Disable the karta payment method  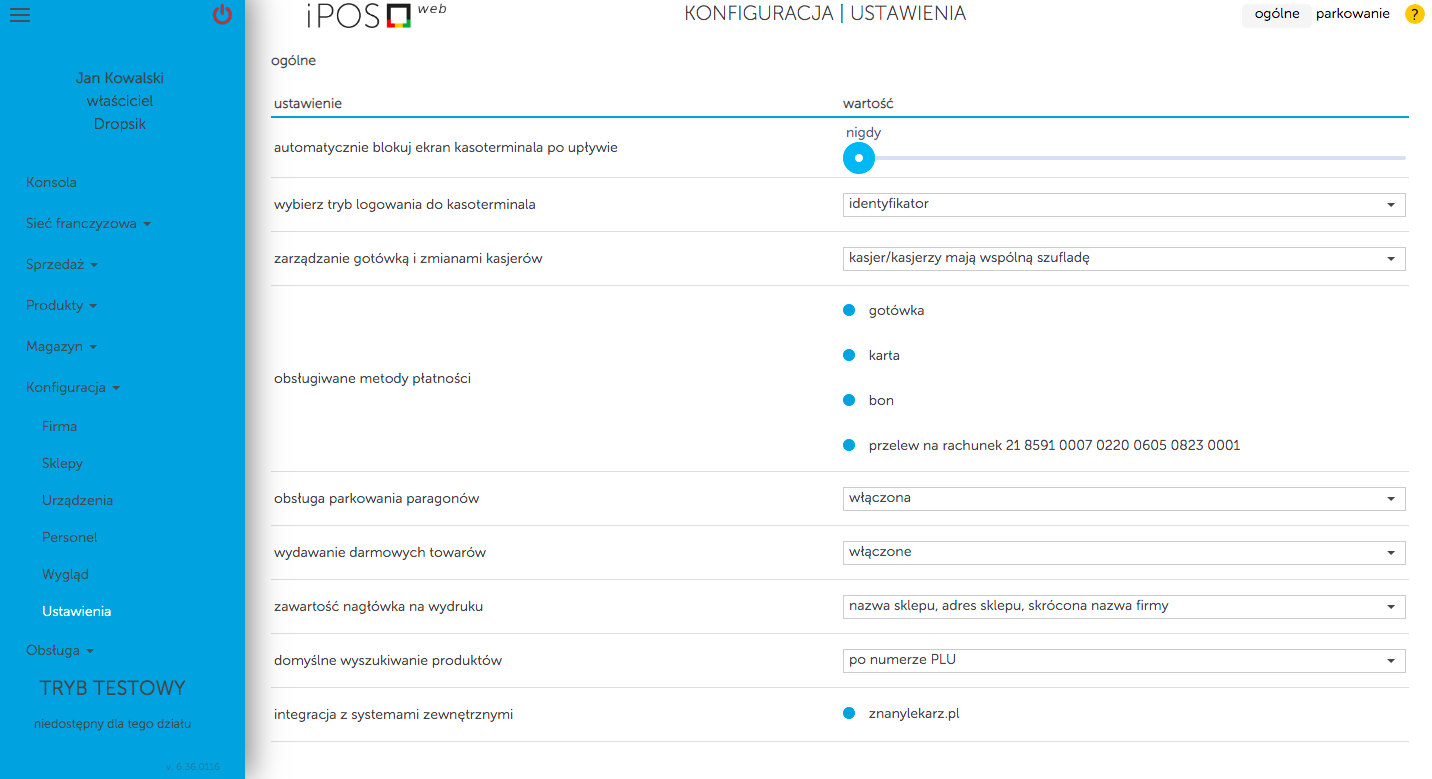(x=849, y=355)
